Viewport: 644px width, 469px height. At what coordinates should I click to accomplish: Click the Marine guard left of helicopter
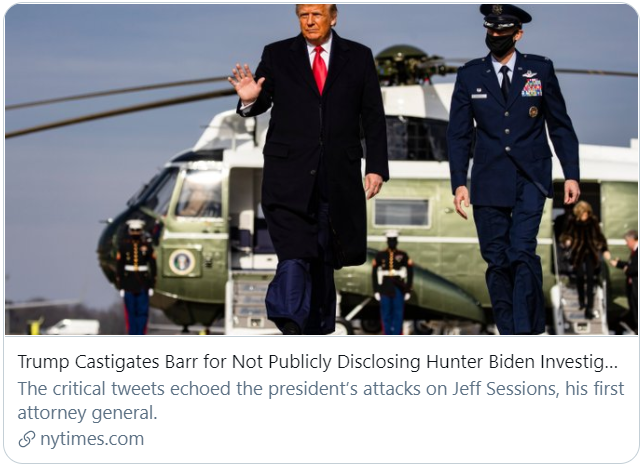[x=136, y=276]
